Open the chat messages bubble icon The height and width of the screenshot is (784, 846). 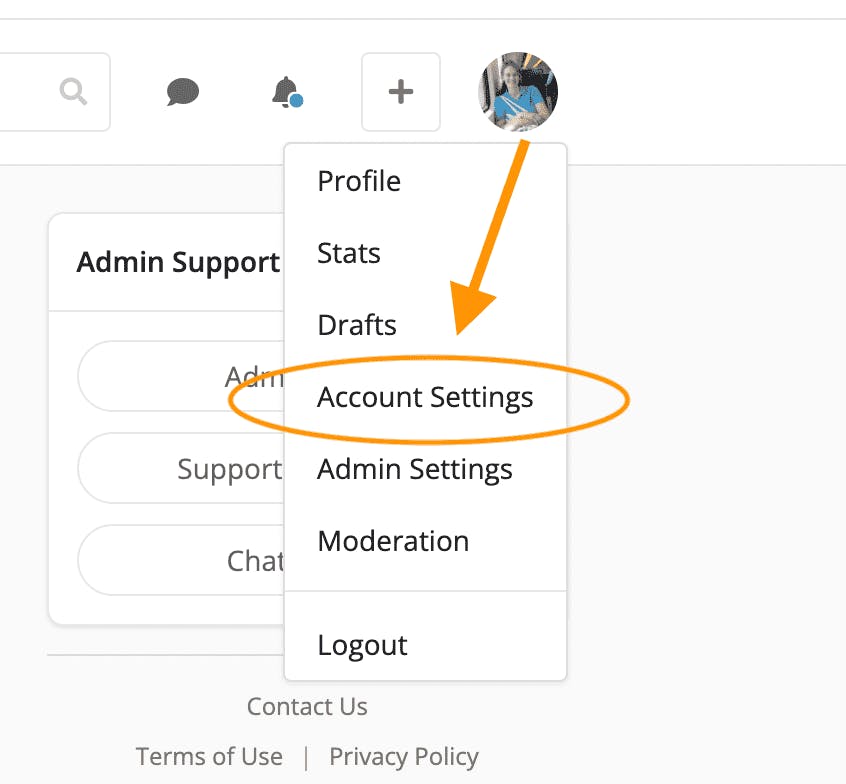183,92
